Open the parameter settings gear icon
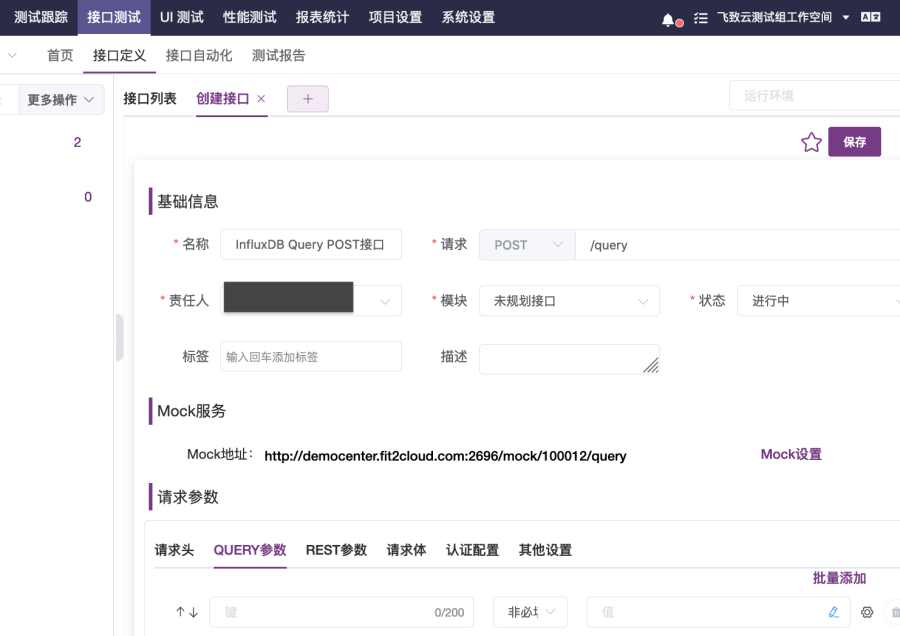The width and height of the screenshot is (900, 636). point(866,611)
